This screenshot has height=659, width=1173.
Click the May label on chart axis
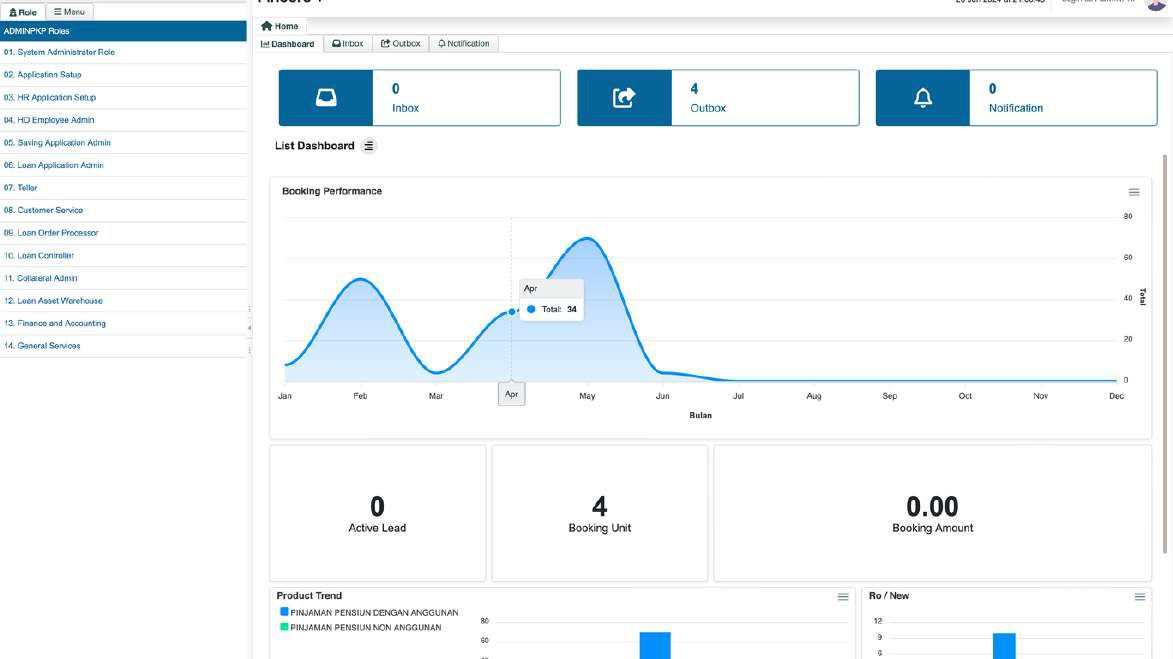587,396
